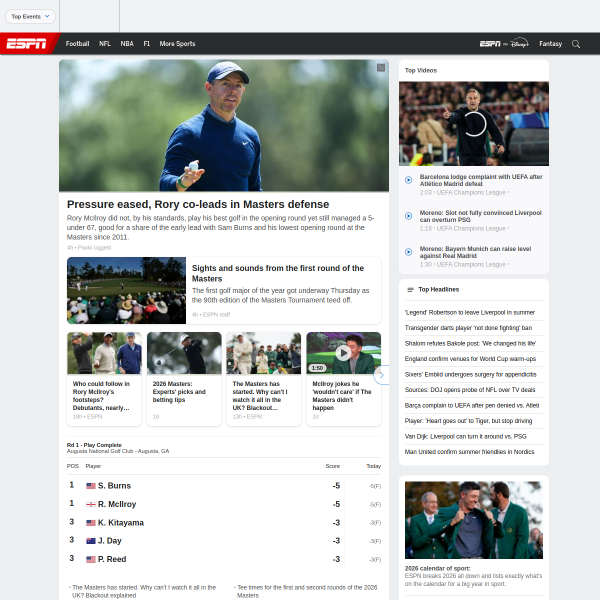600x600 pixels.
Task: Open headline Pressure eased, Rory co-leads in Masters defense
Action: 198,204
